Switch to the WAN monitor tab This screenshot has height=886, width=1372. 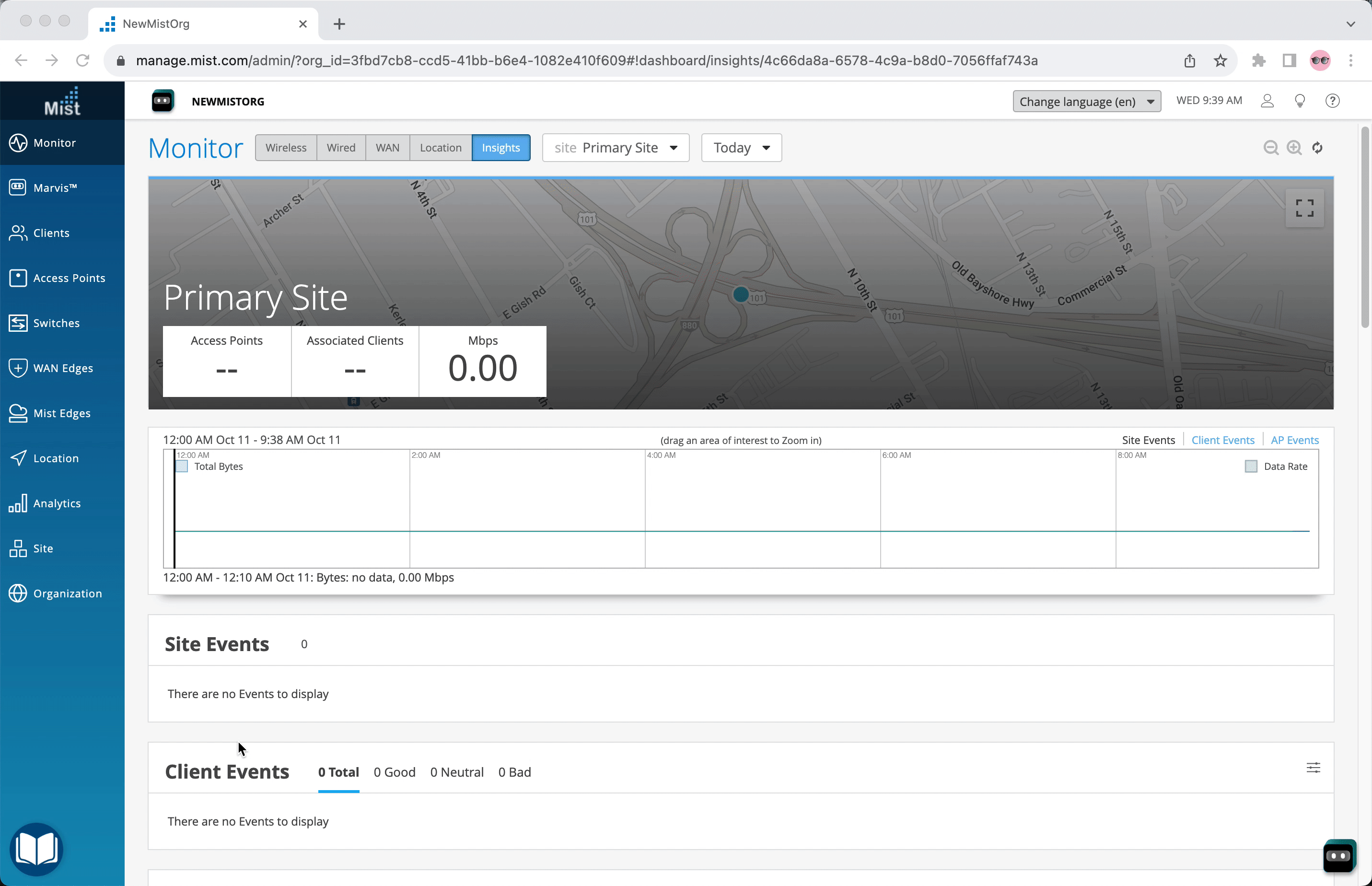[387, 148]
